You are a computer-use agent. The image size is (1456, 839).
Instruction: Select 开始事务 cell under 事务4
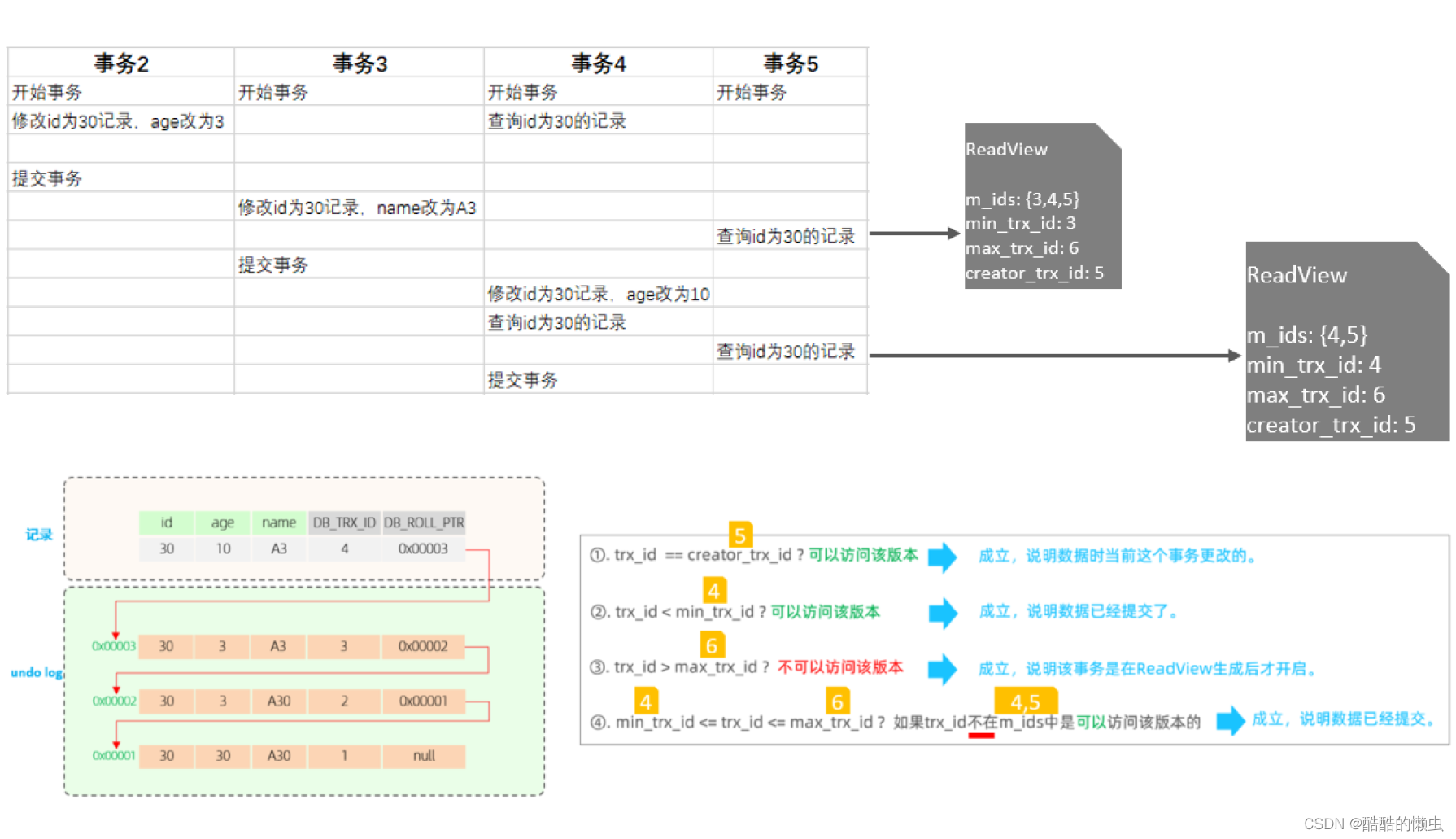click(599, 92)
